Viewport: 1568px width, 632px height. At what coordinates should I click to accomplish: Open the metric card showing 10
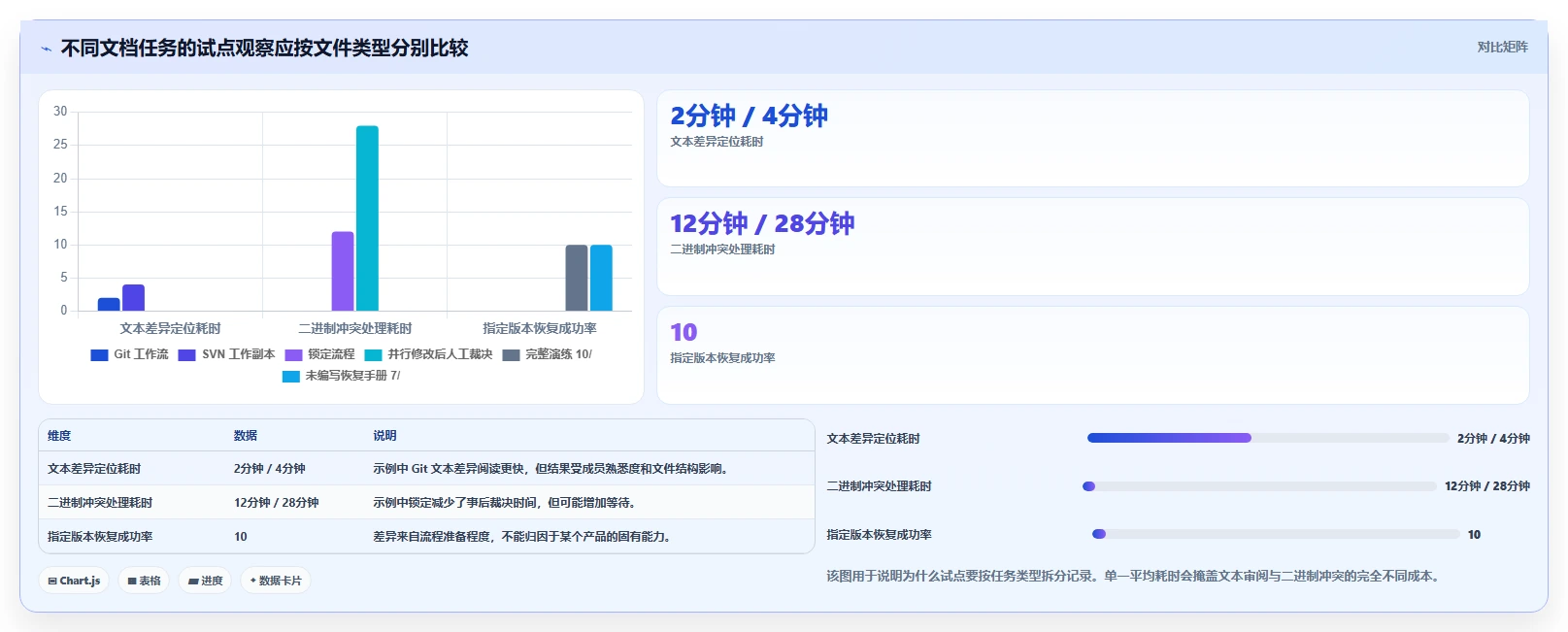click(x=1093, y=355)
